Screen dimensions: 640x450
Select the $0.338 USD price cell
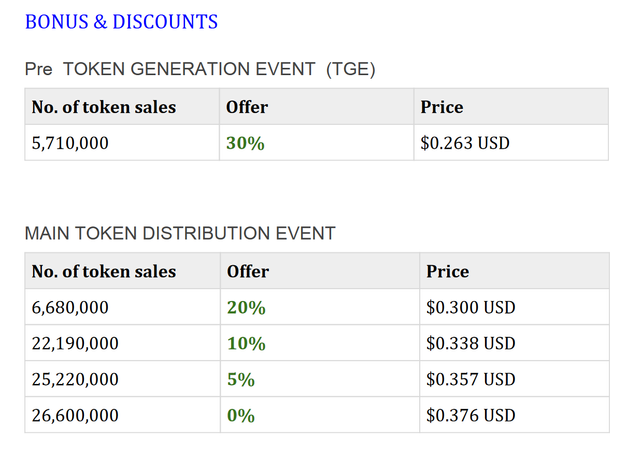coord(470,343)
